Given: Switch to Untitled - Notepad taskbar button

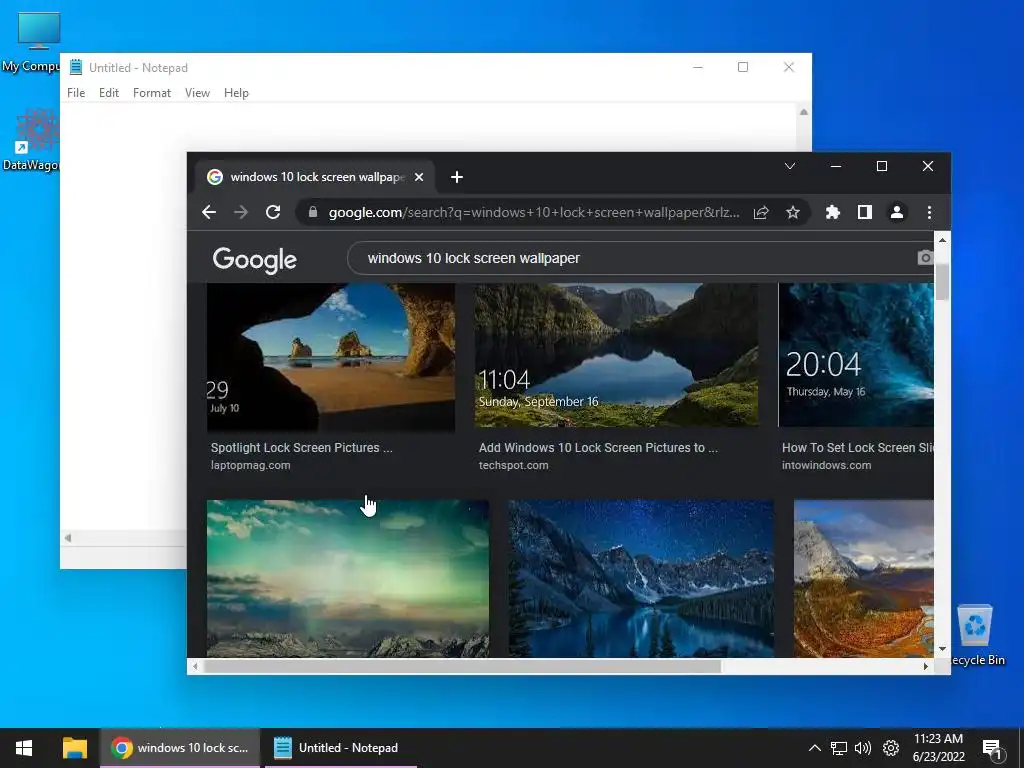Looking at the screenshot, I should (x=341, y=748).
